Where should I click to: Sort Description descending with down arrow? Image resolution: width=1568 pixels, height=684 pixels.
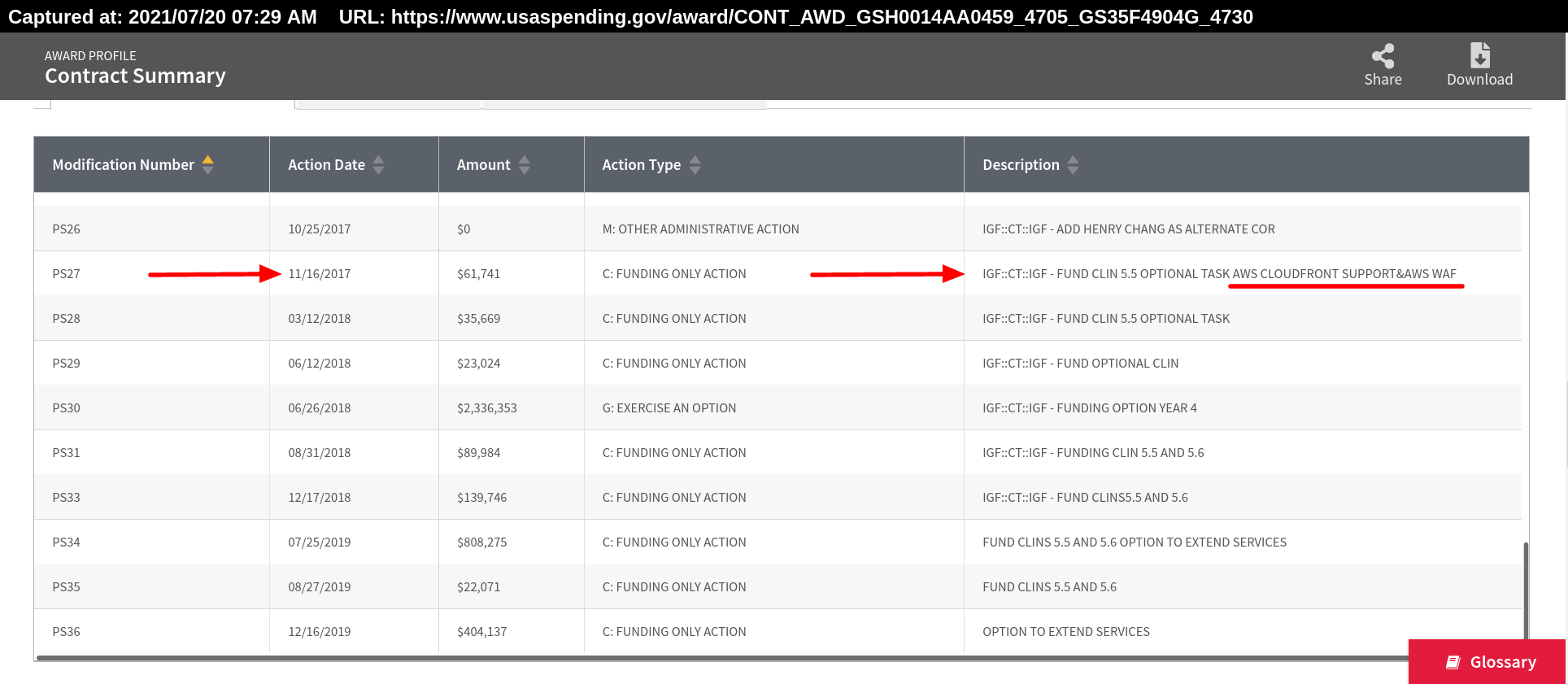pyautogui.click(x=1073, y=170)
